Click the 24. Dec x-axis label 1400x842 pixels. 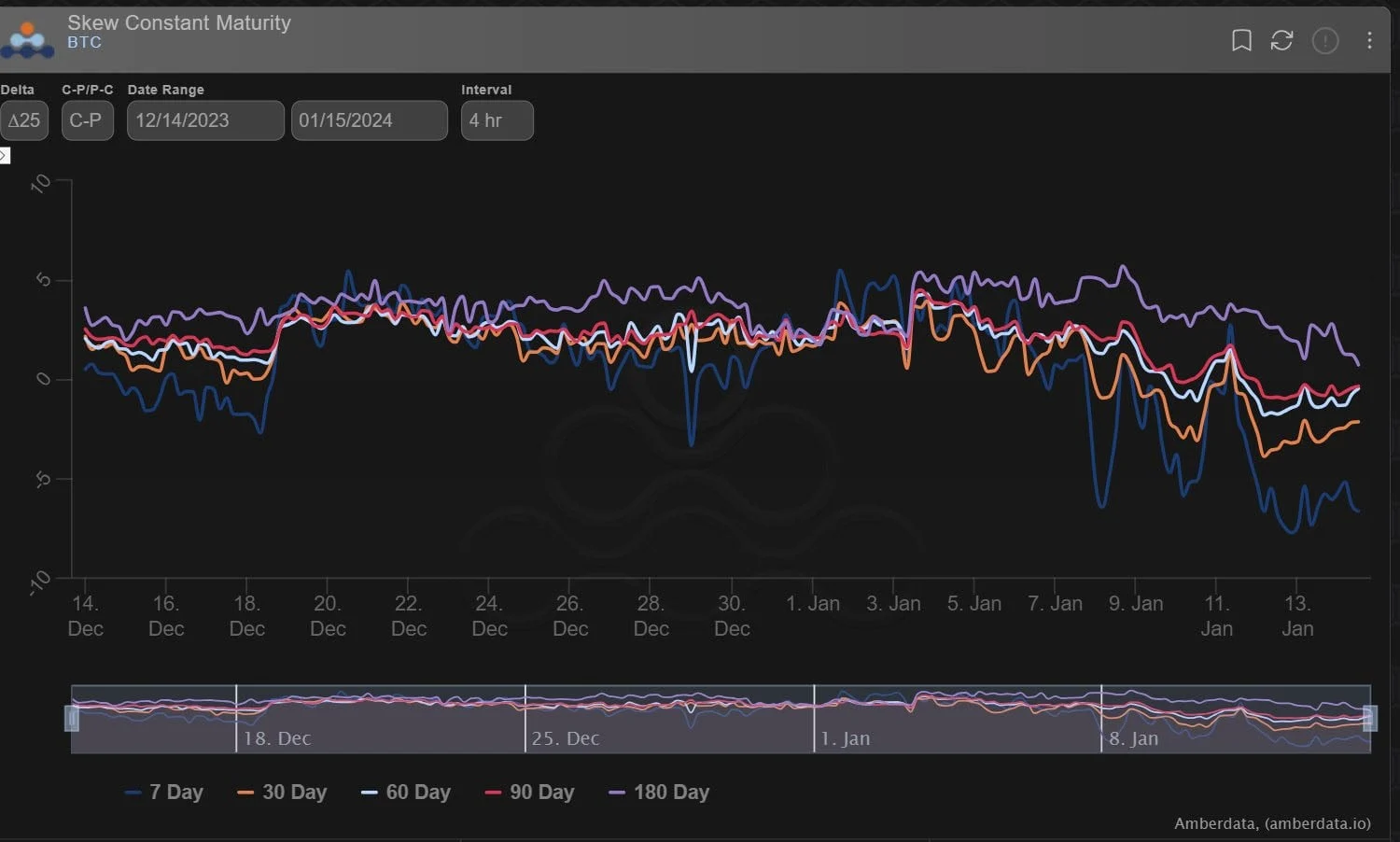(x=489, y=616)
